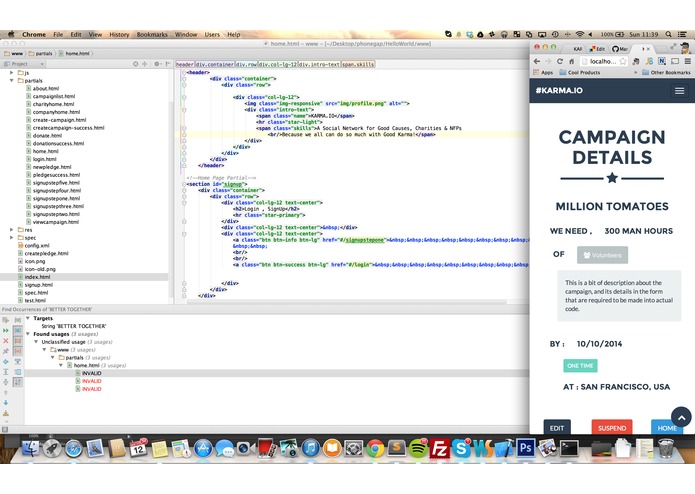Open Spotify from the dock
The image size is (695, 494).
418,448
